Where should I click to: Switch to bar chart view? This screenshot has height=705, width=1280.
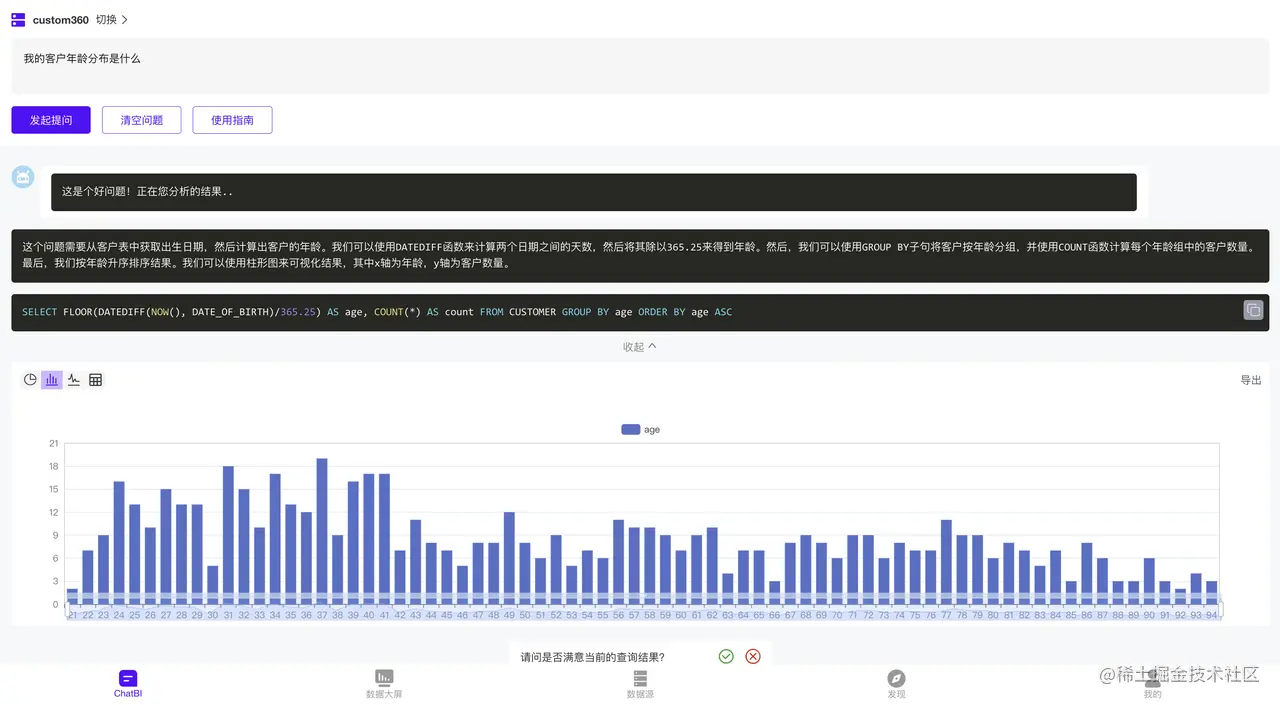52,380
